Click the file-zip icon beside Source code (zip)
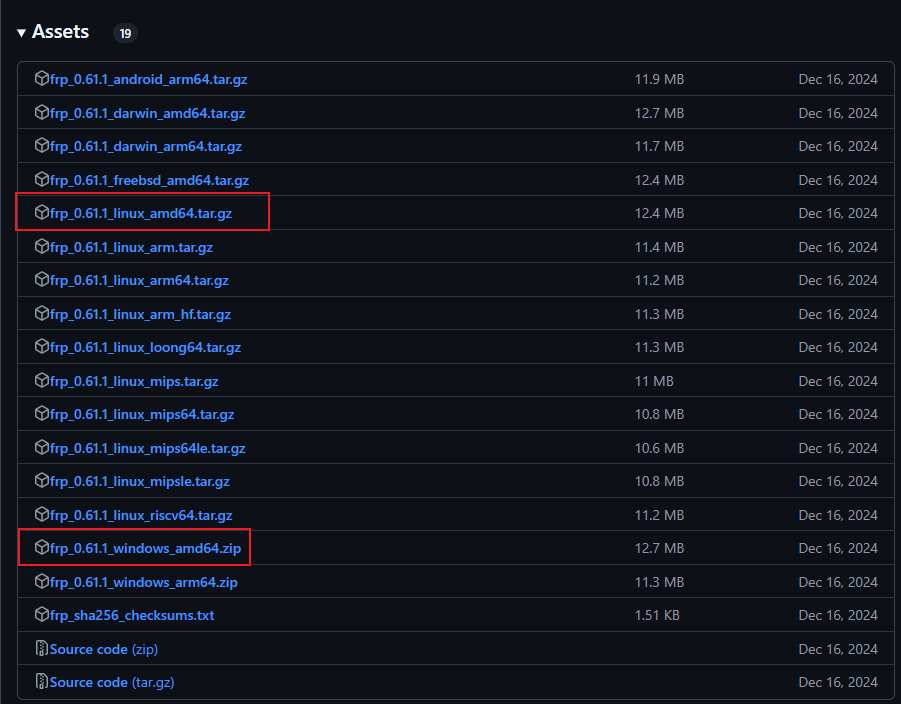901x704 pixels. click(41, 649)
